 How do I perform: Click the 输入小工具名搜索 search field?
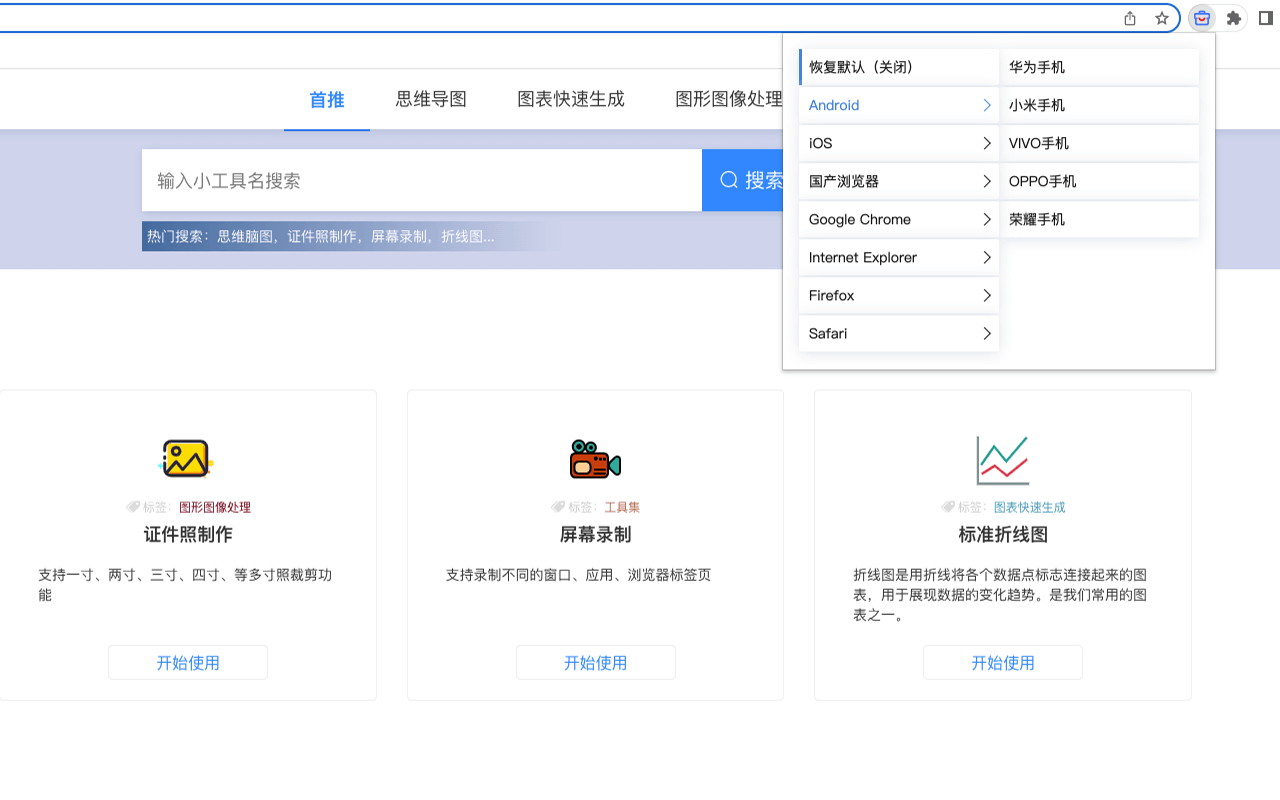click(422, 180)
